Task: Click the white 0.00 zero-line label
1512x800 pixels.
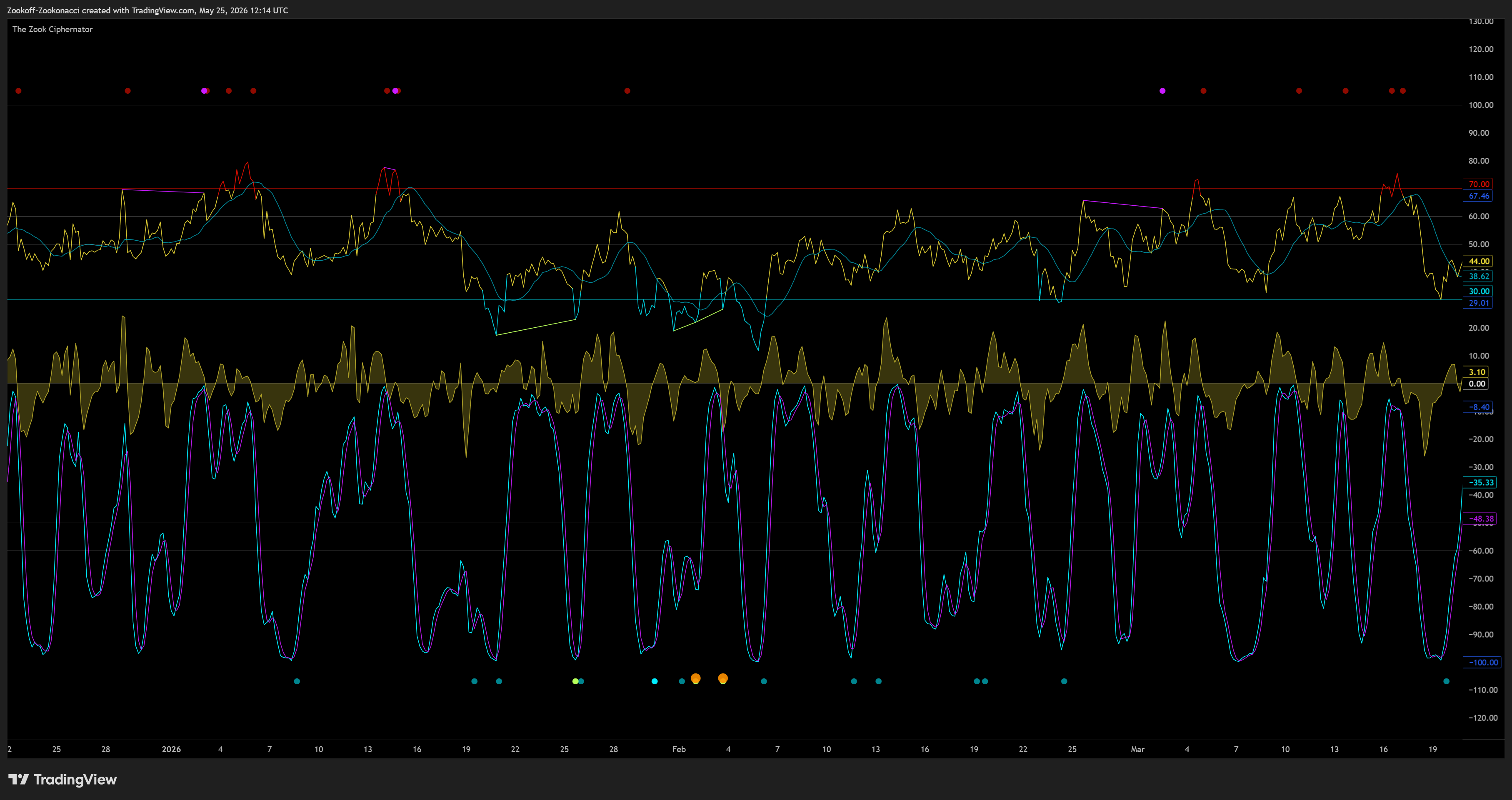Action: [x=1477, y=384]
